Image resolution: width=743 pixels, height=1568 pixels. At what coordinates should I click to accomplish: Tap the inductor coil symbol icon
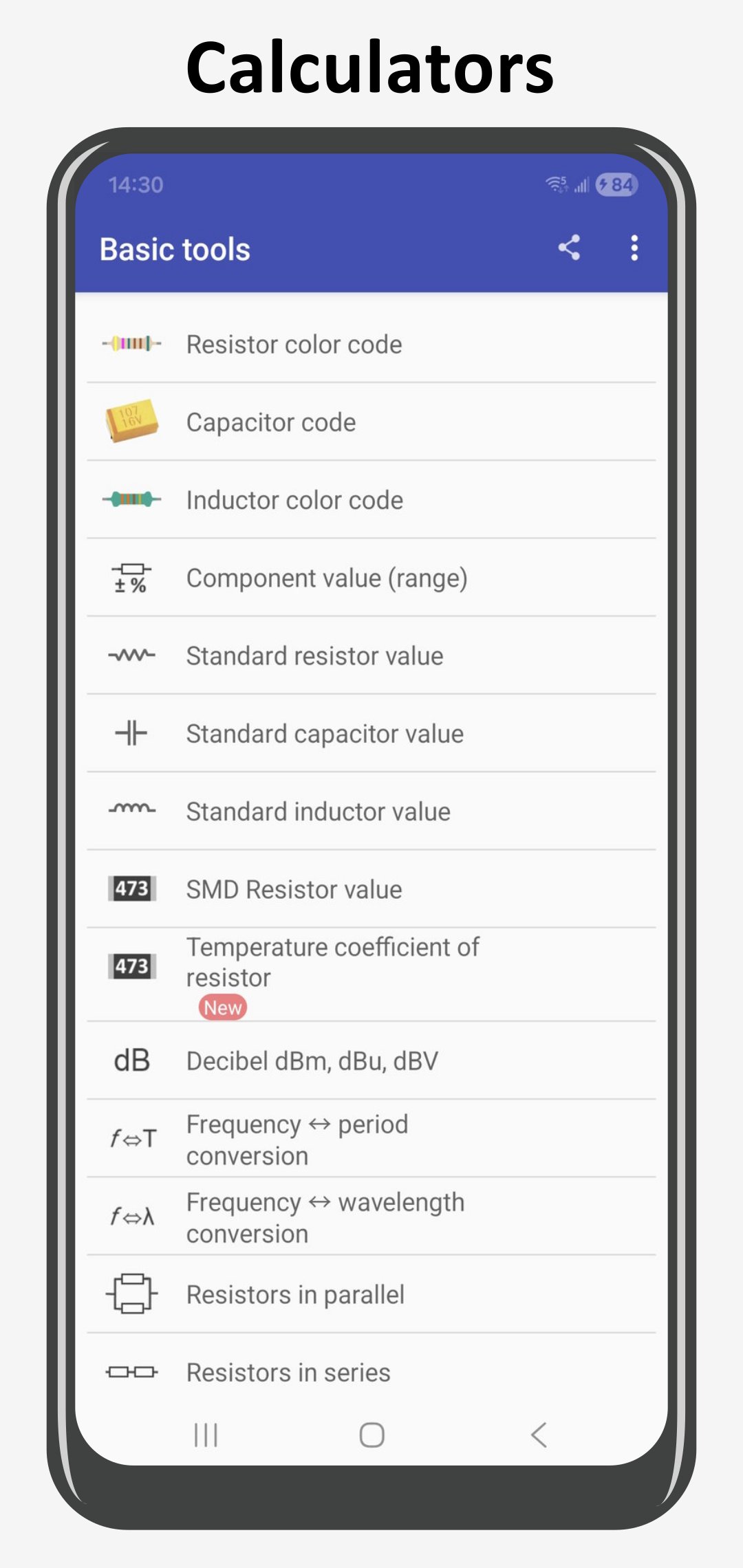tap(131, 810)
